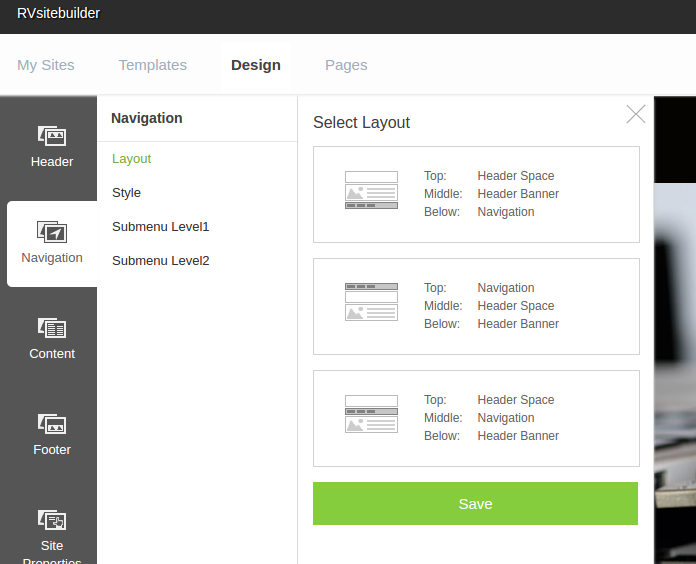Click the navigation-in-middle layout thumbnail

(x=371, y=414)
